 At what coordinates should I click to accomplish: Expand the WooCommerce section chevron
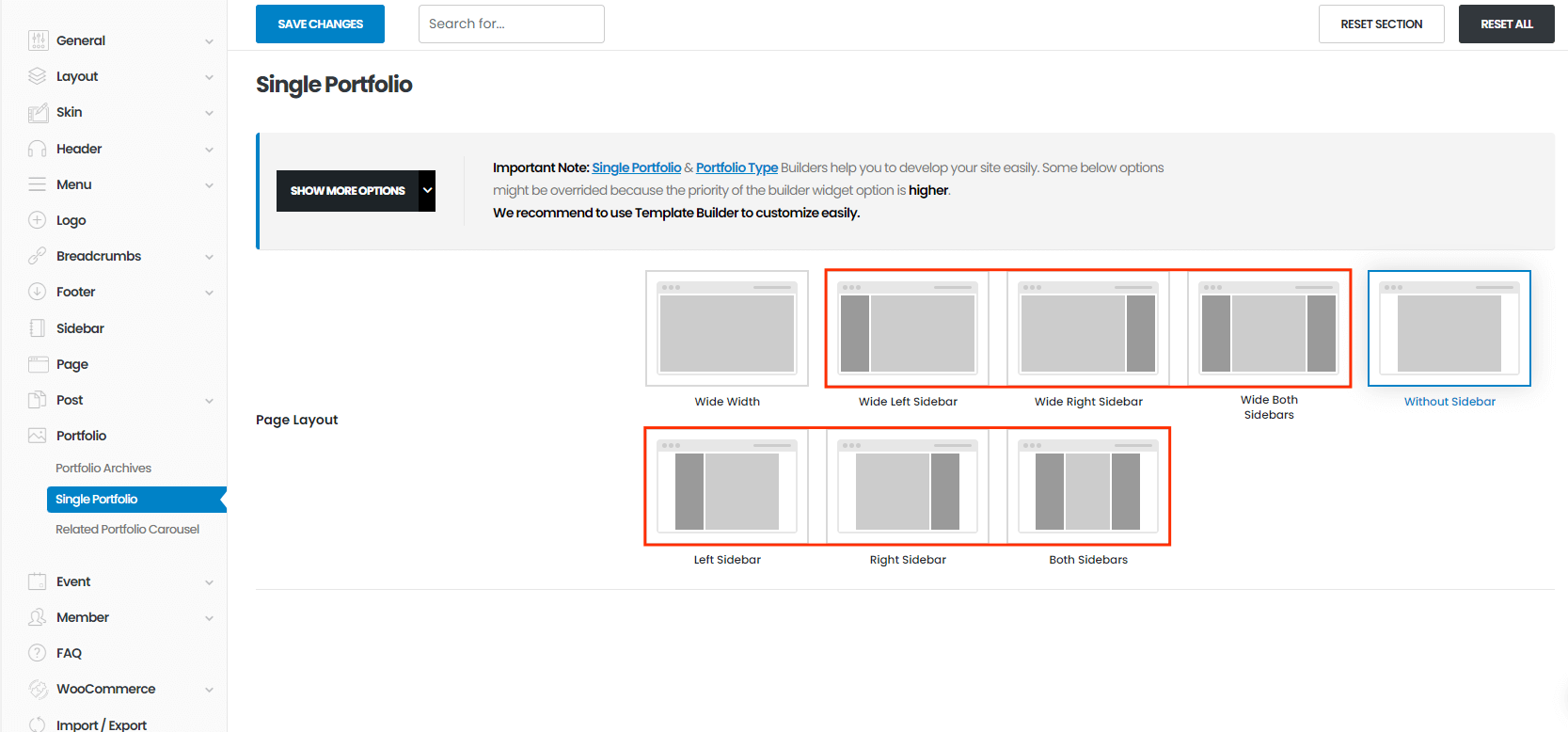209,690
